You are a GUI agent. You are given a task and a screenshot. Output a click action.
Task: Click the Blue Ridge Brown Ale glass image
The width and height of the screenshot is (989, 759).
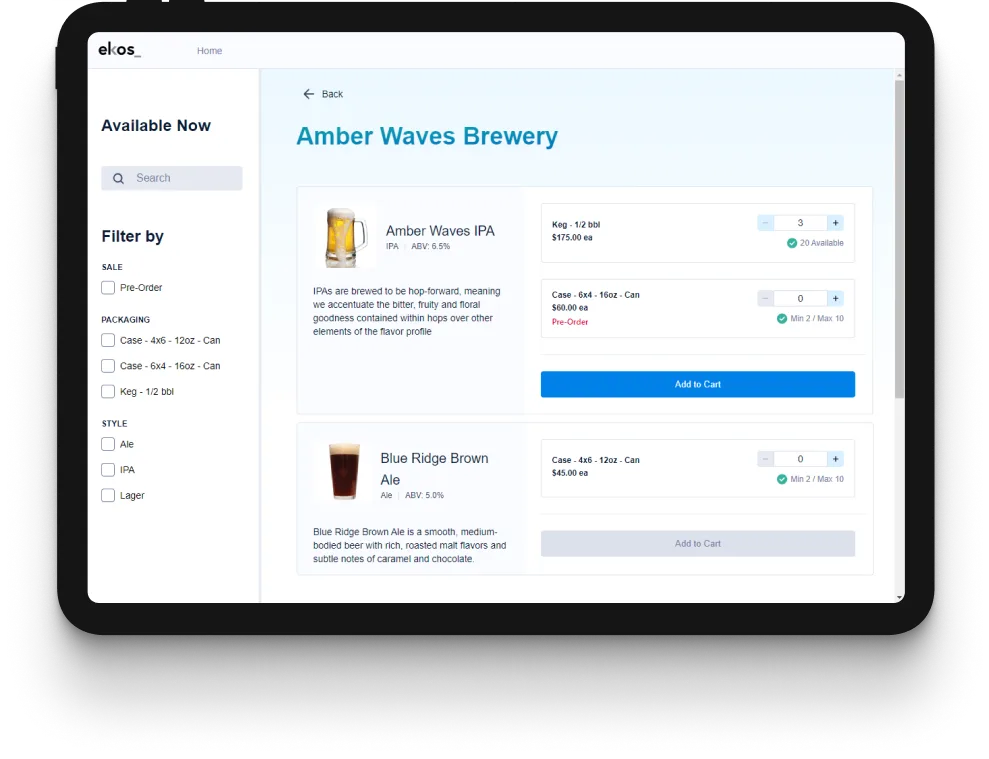344,471
